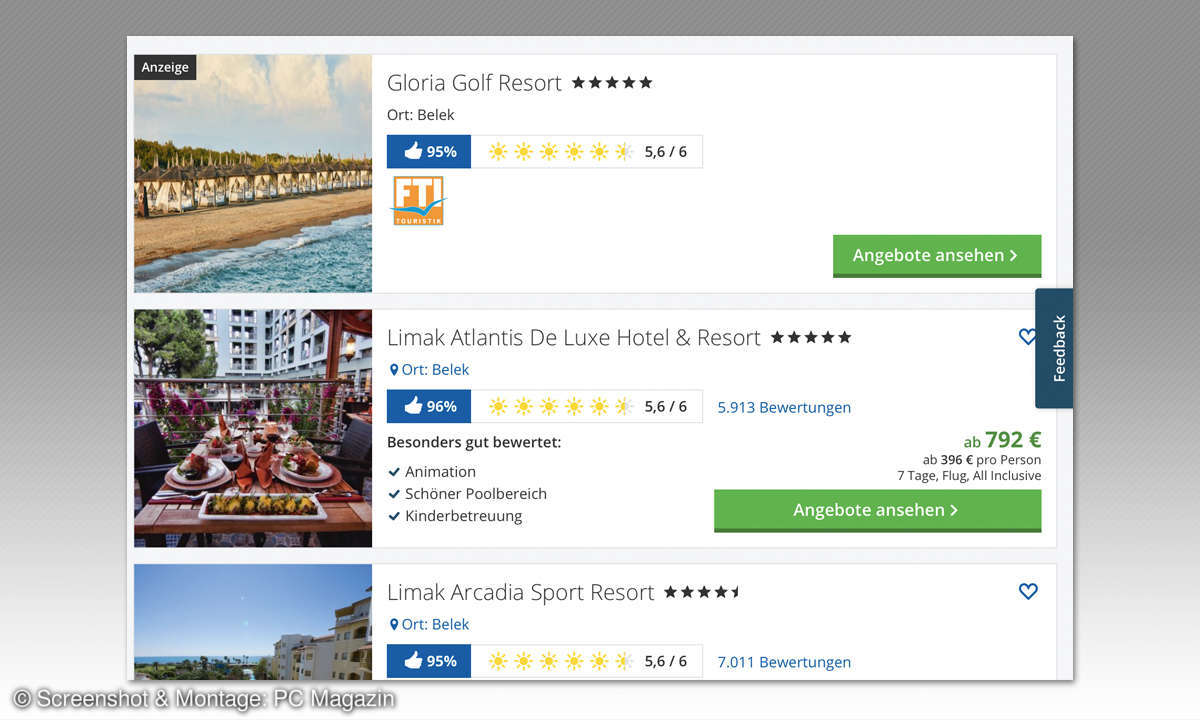
Task: Click the Schöner Poolbereich highlight entry
Action: [x=467, y=494]
